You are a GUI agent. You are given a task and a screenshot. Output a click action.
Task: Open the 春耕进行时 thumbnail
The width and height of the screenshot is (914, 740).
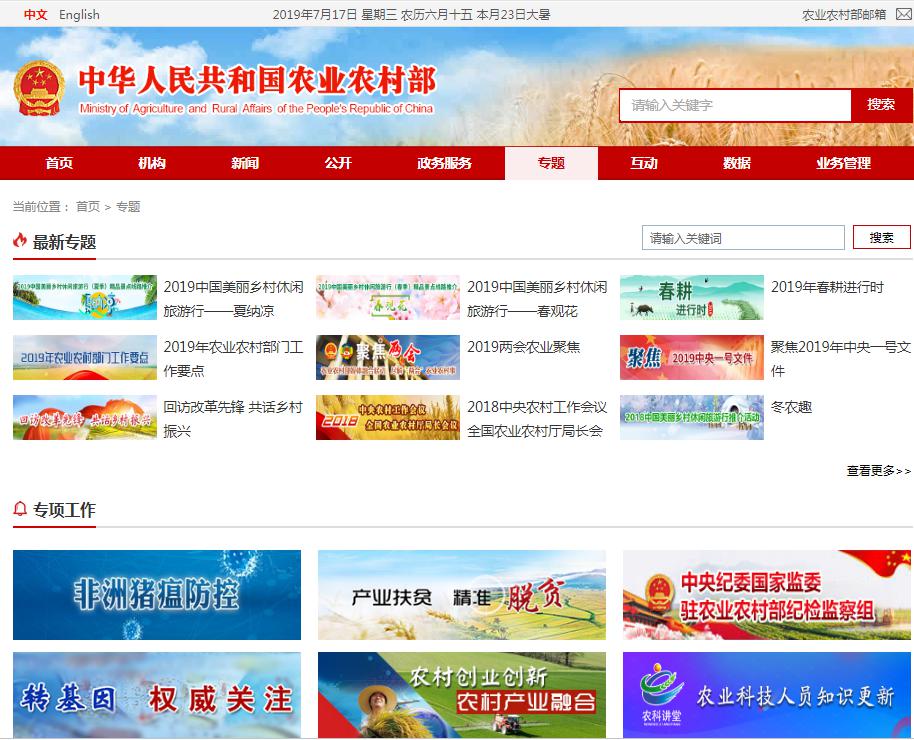(692, 297)
